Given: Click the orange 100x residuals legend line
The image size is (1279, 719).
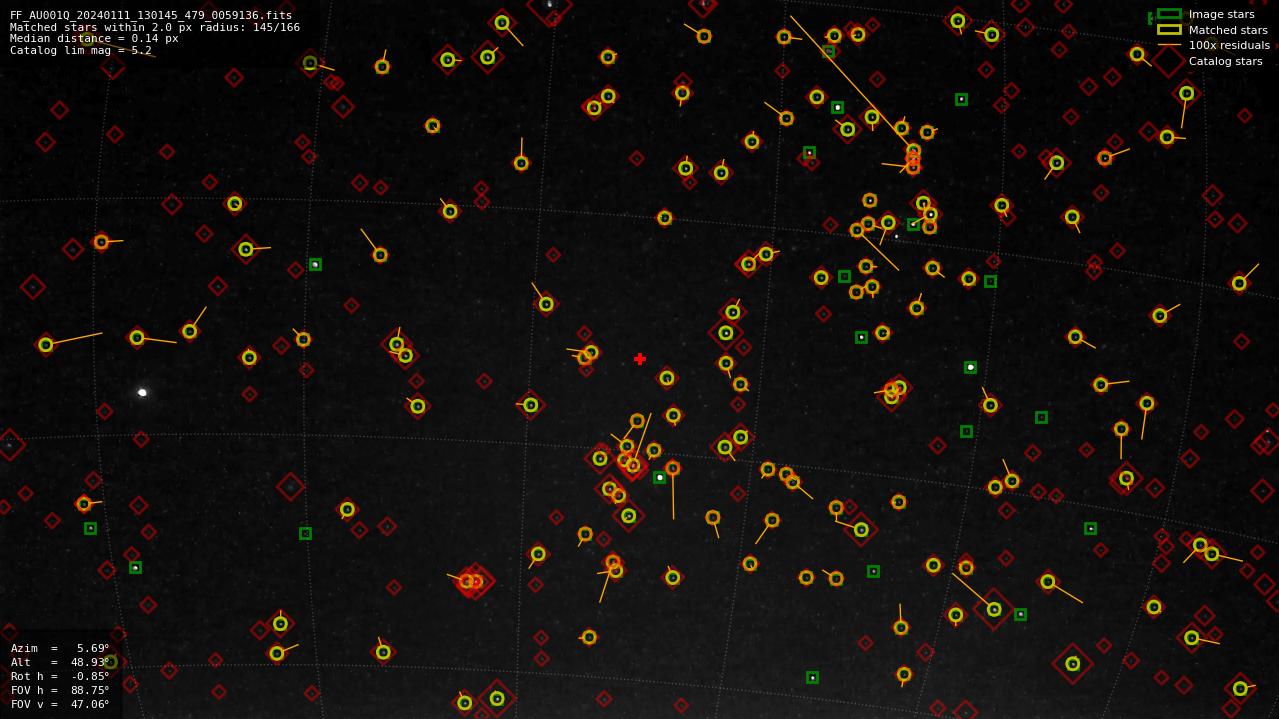Looking at the screenshot, I should coord(1169,45).
